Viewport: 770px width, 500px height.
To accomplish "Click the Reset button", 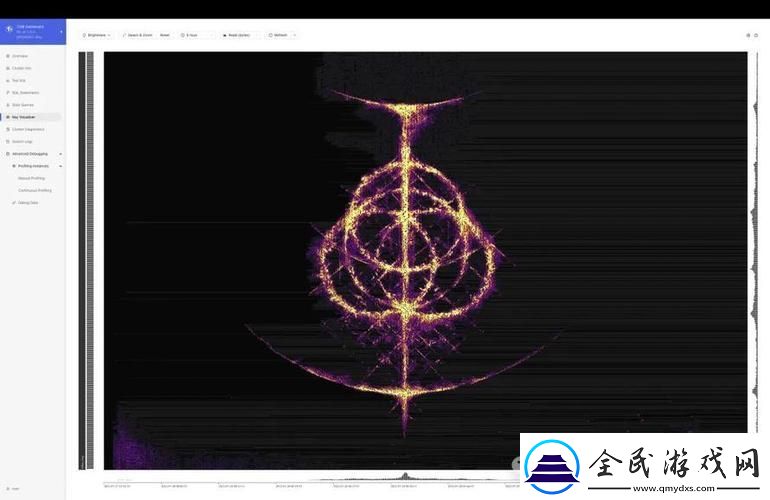I will 165,35.
